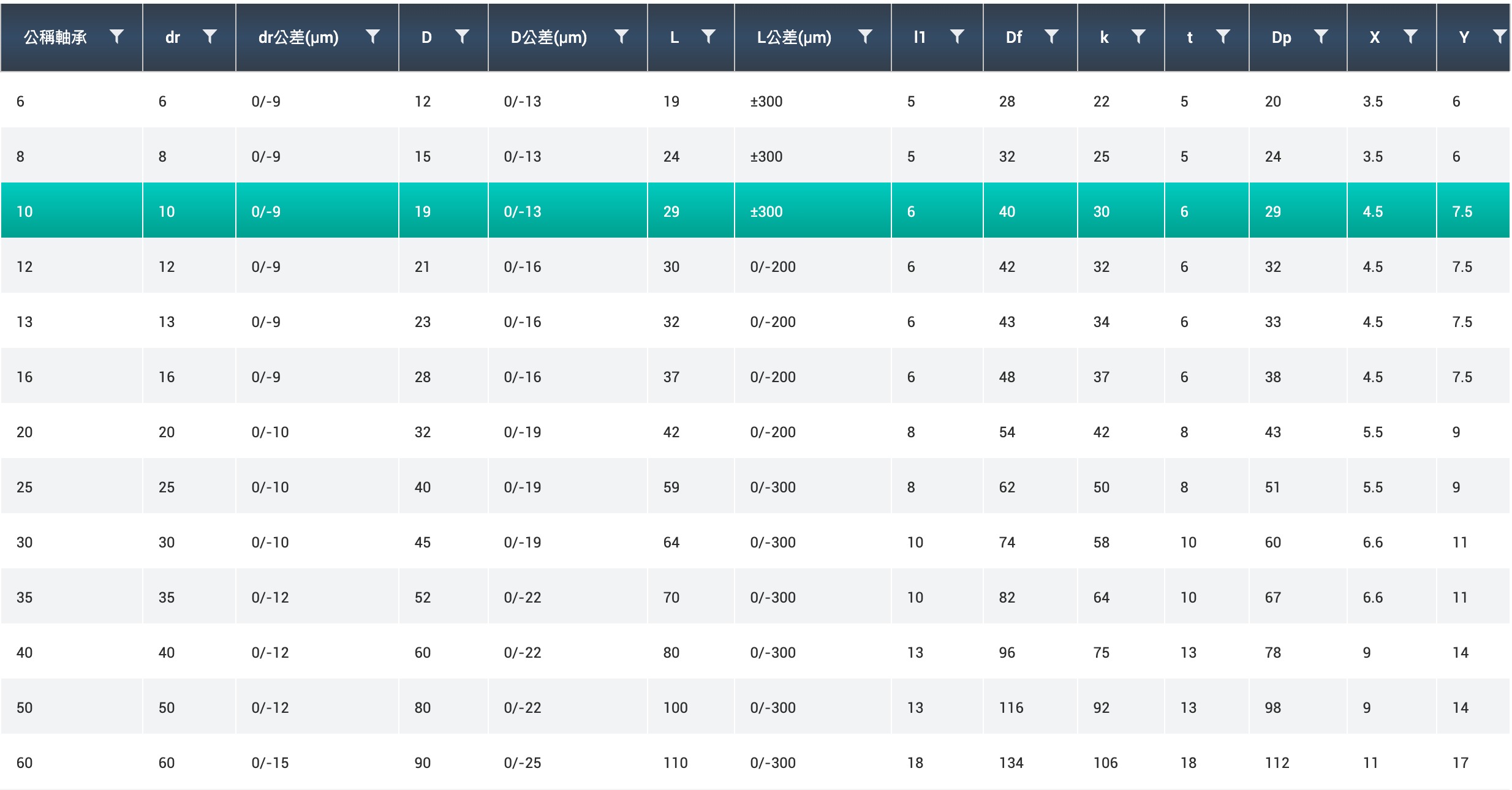Click the t column filter funnel
1512x790 pixels.
pos(1223,37)
